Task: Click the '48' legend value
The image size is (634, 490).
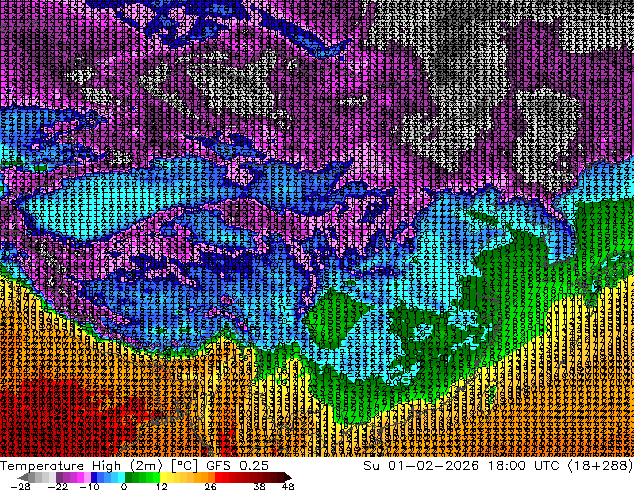Action: [x=288, y=486]
